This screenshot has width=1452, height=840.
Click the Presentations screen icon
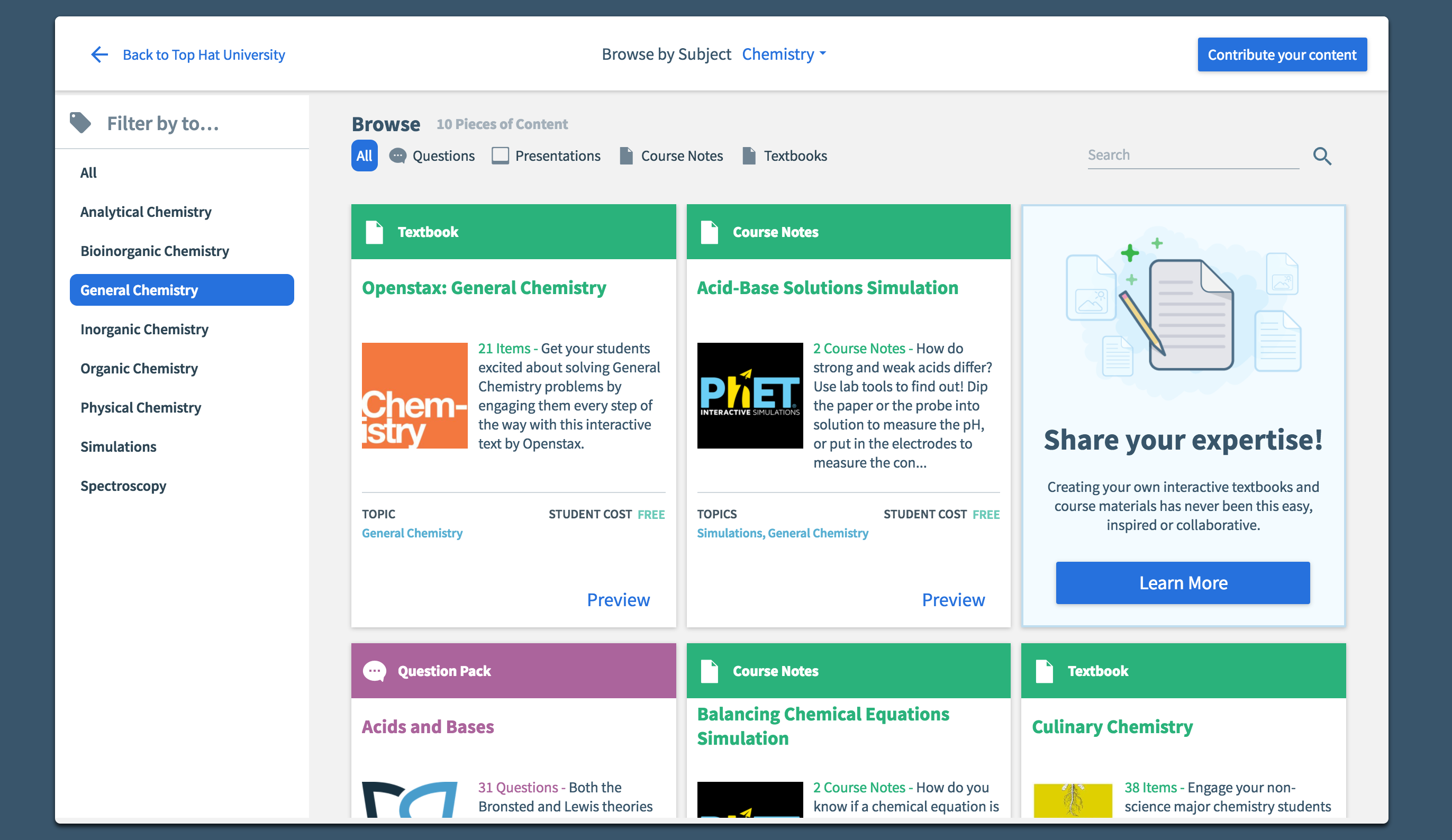tap(500, 156)
